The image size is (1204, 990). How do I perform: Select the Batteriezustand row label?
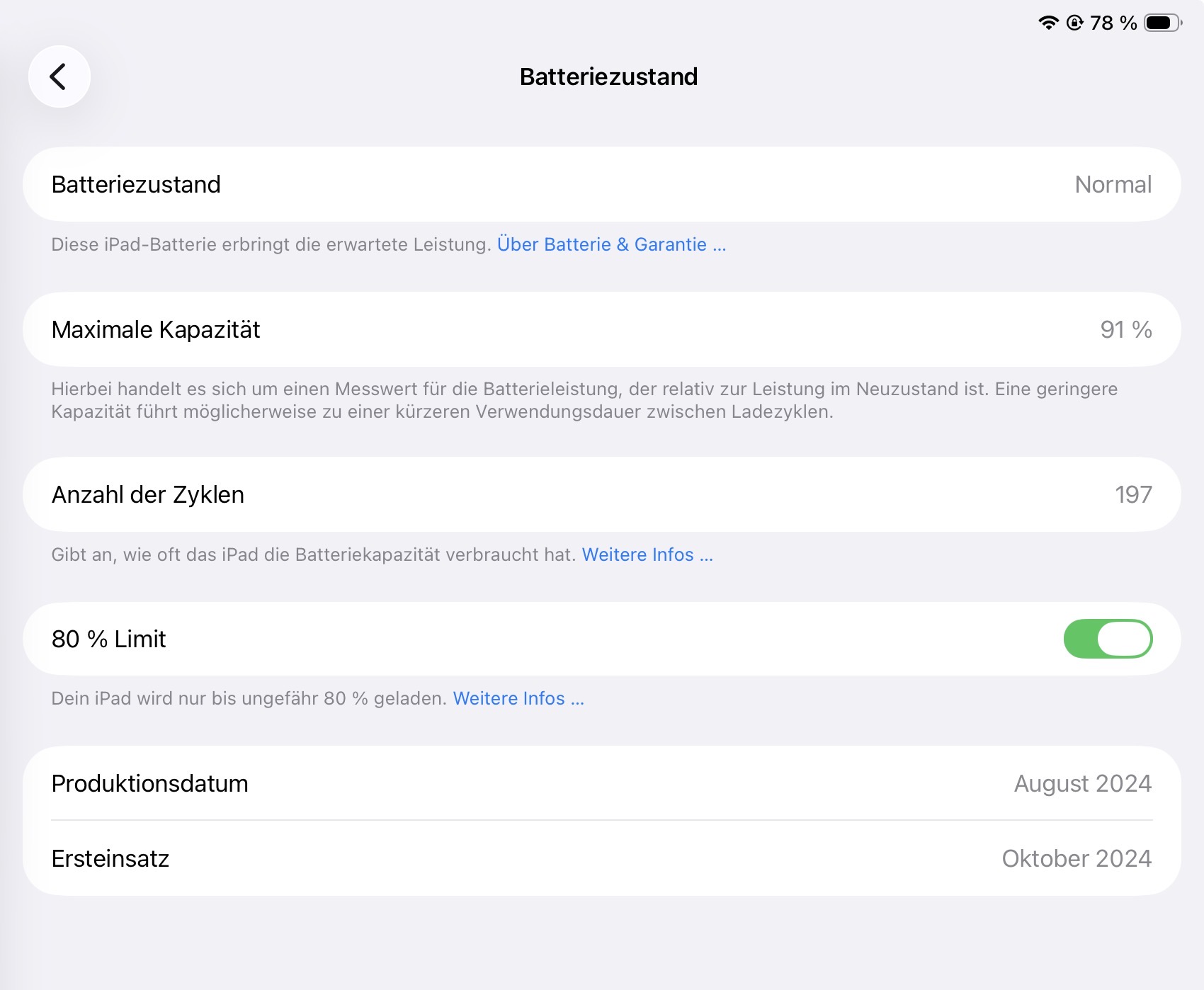tap(136, 184)
